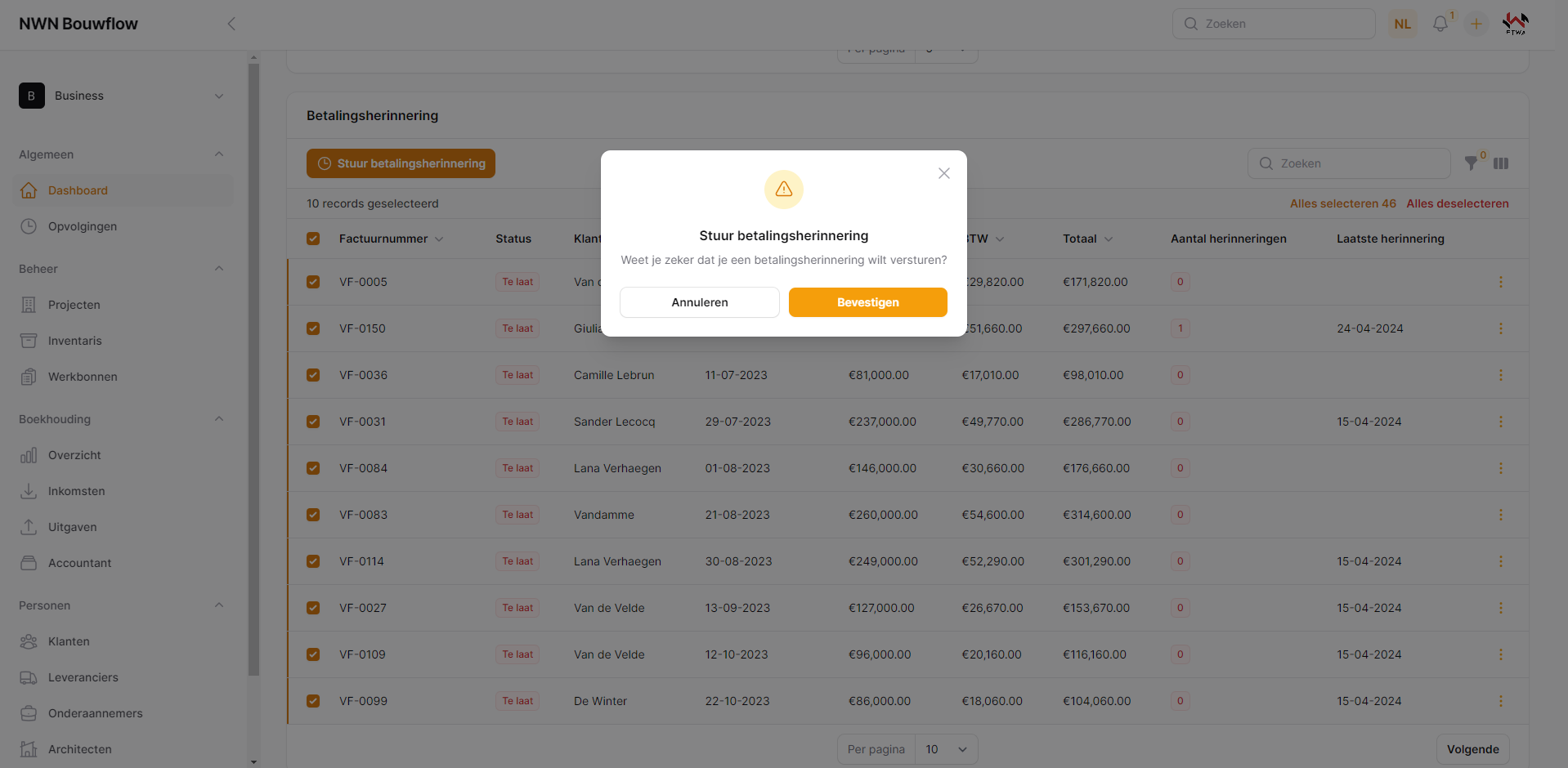This screenshot has width=1568, height=768.
Task: Open the Business workspace dropdown
Action: pos(123,96)
